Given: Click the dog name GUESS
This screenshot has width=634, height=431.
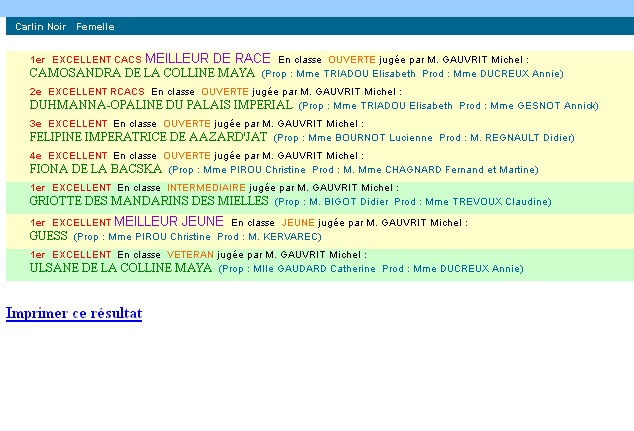Looking at the screenshot, I should click(x=49, y=236).
